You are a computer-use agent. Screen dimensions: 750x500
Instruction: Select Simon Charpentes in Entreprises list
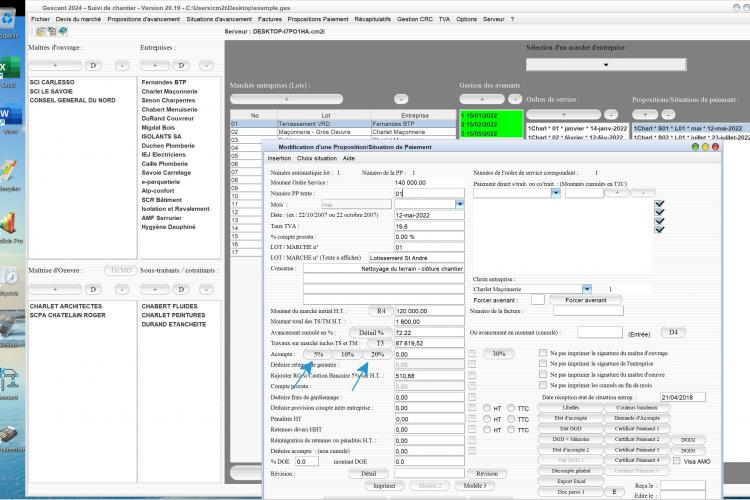coord(168,100)
